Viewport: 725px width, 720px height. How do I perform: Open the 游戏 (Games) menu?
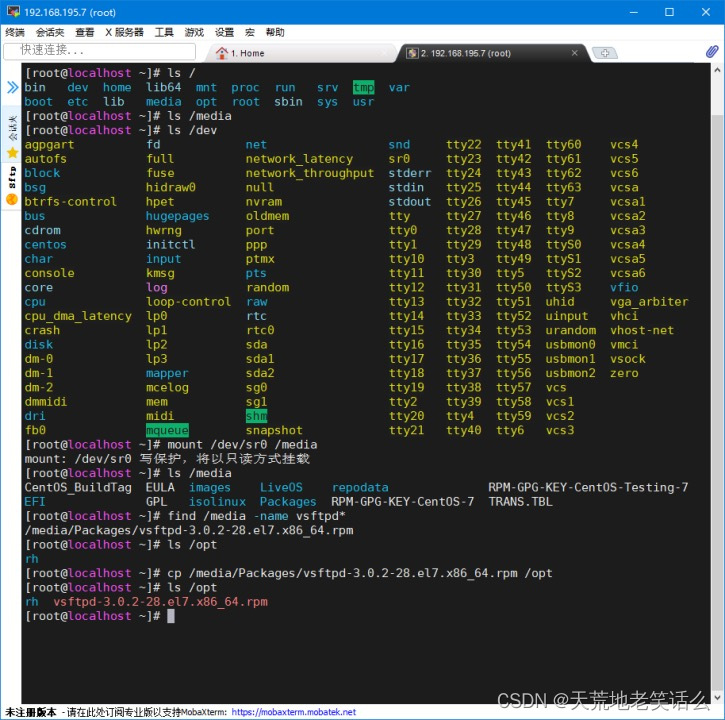[x=194, y=32]
